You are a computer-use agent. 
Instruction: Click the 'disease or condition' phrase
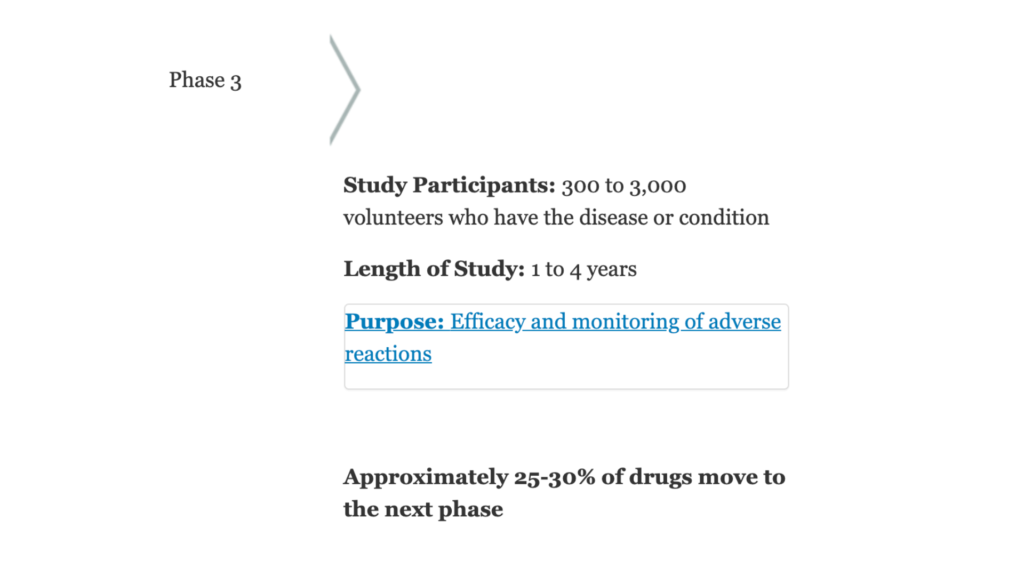(674, 217)
